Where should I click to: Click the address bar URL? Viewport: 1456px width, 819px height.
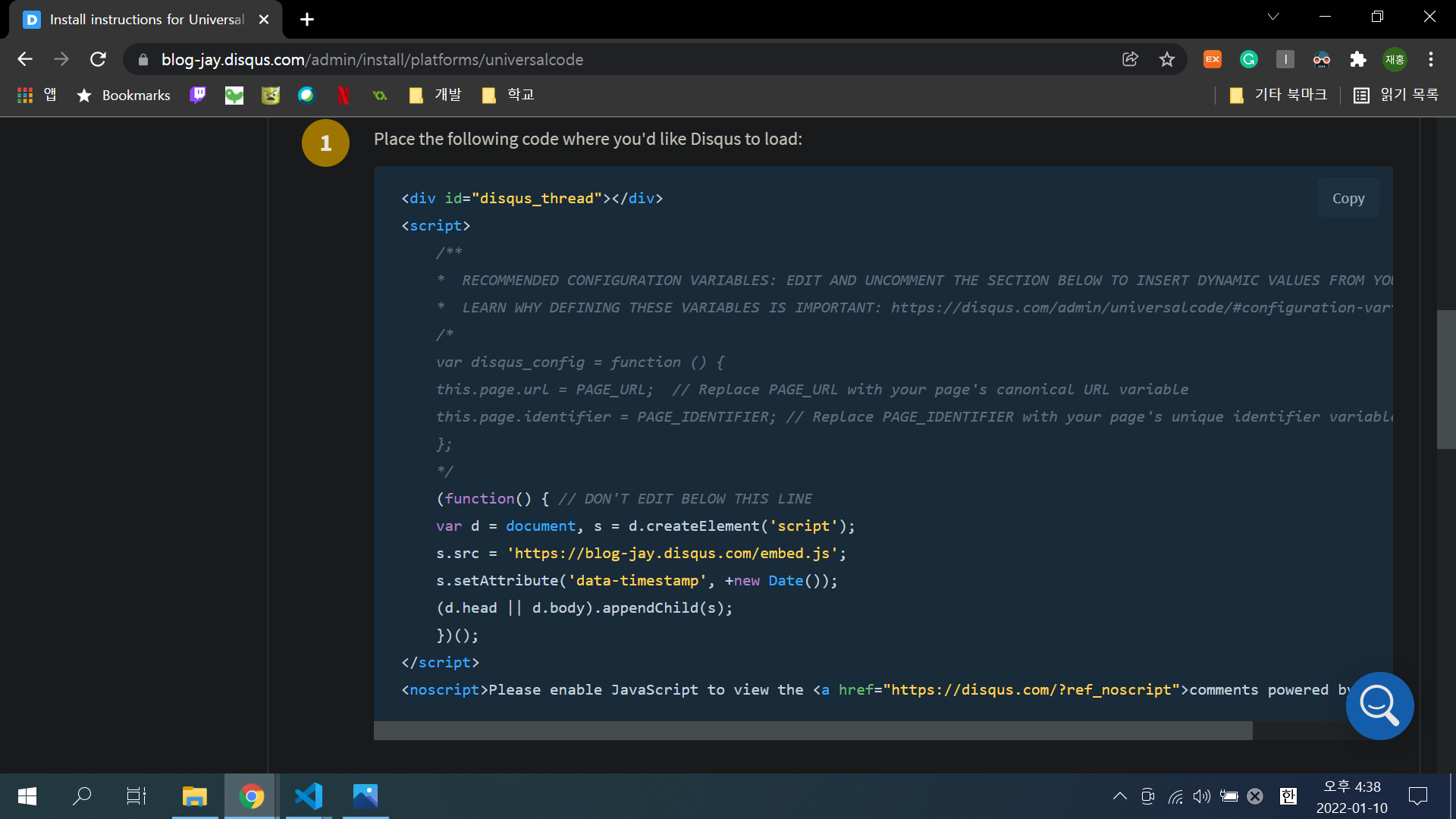(372, 59)
